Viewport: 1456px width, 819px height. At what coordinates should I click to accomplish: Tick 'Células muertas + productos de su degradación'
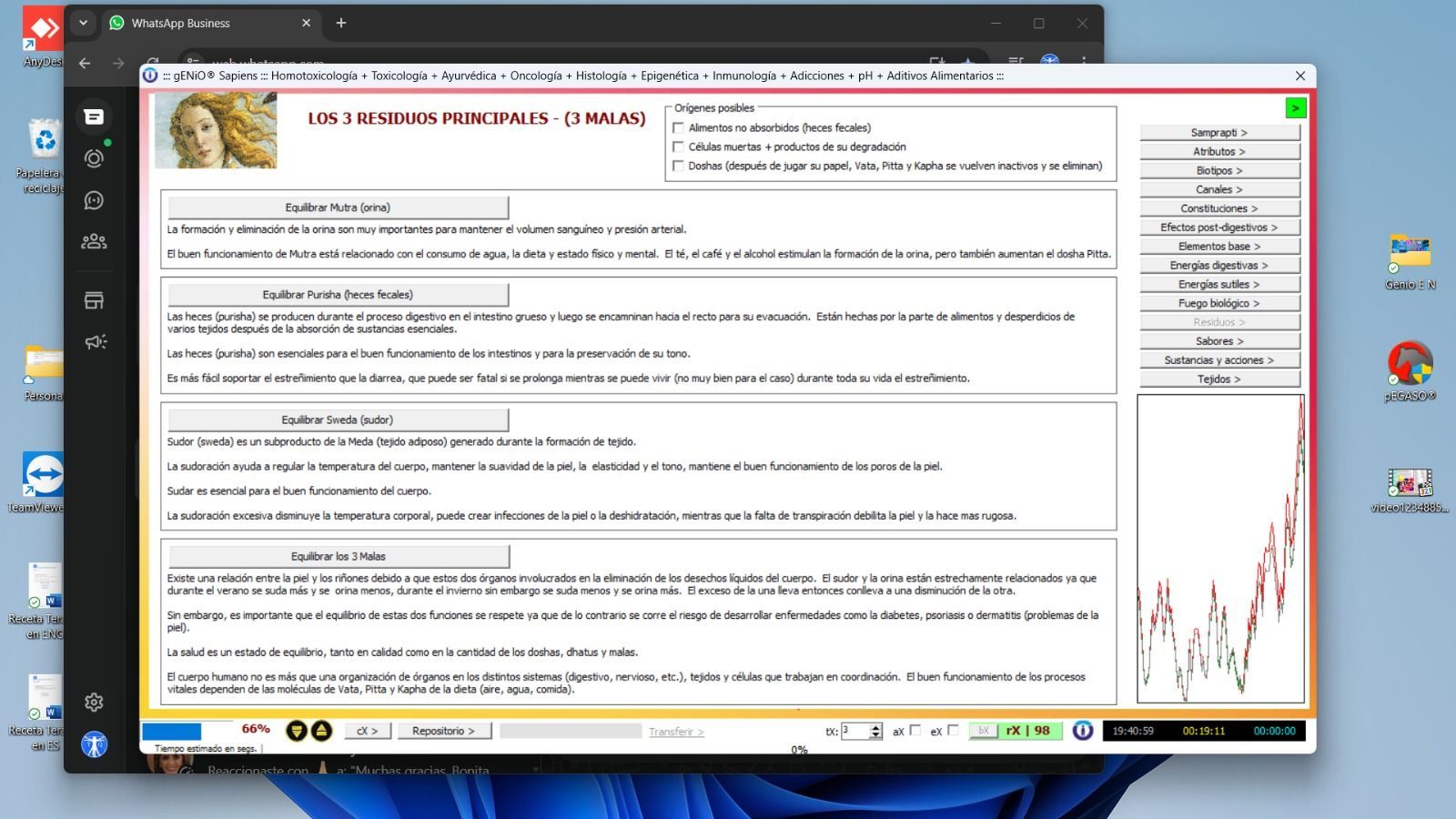pos(678,147)
